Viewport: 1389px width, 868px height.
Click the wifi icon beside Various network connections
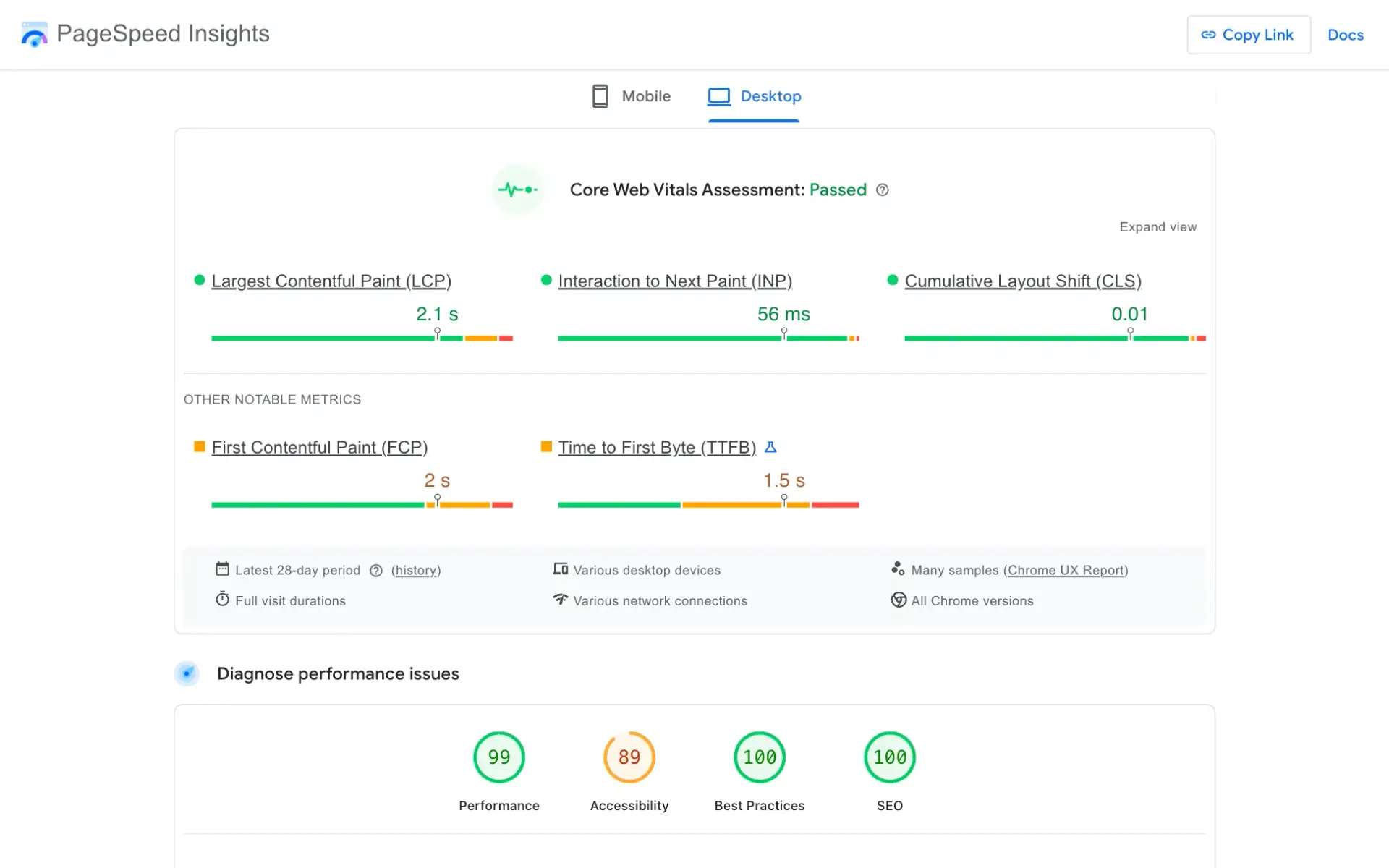(560, 600)
